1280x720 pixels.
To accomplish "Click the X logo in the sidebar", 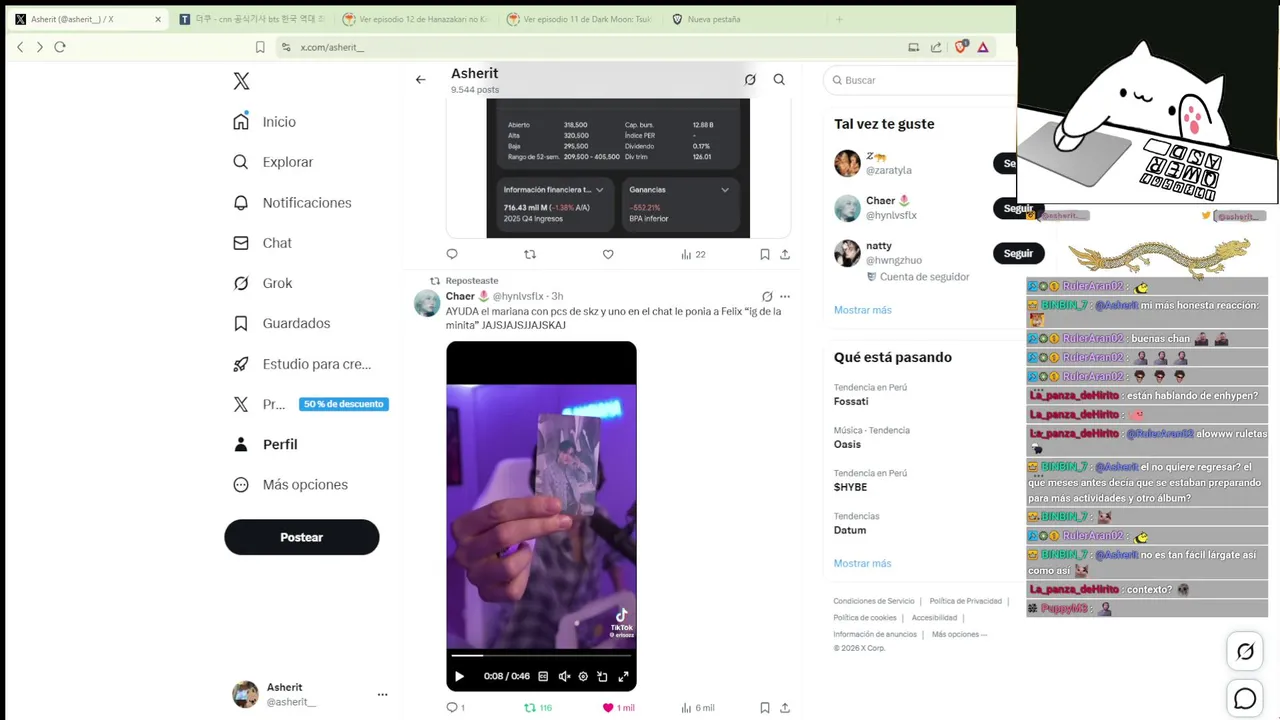I will coord(241,81).
